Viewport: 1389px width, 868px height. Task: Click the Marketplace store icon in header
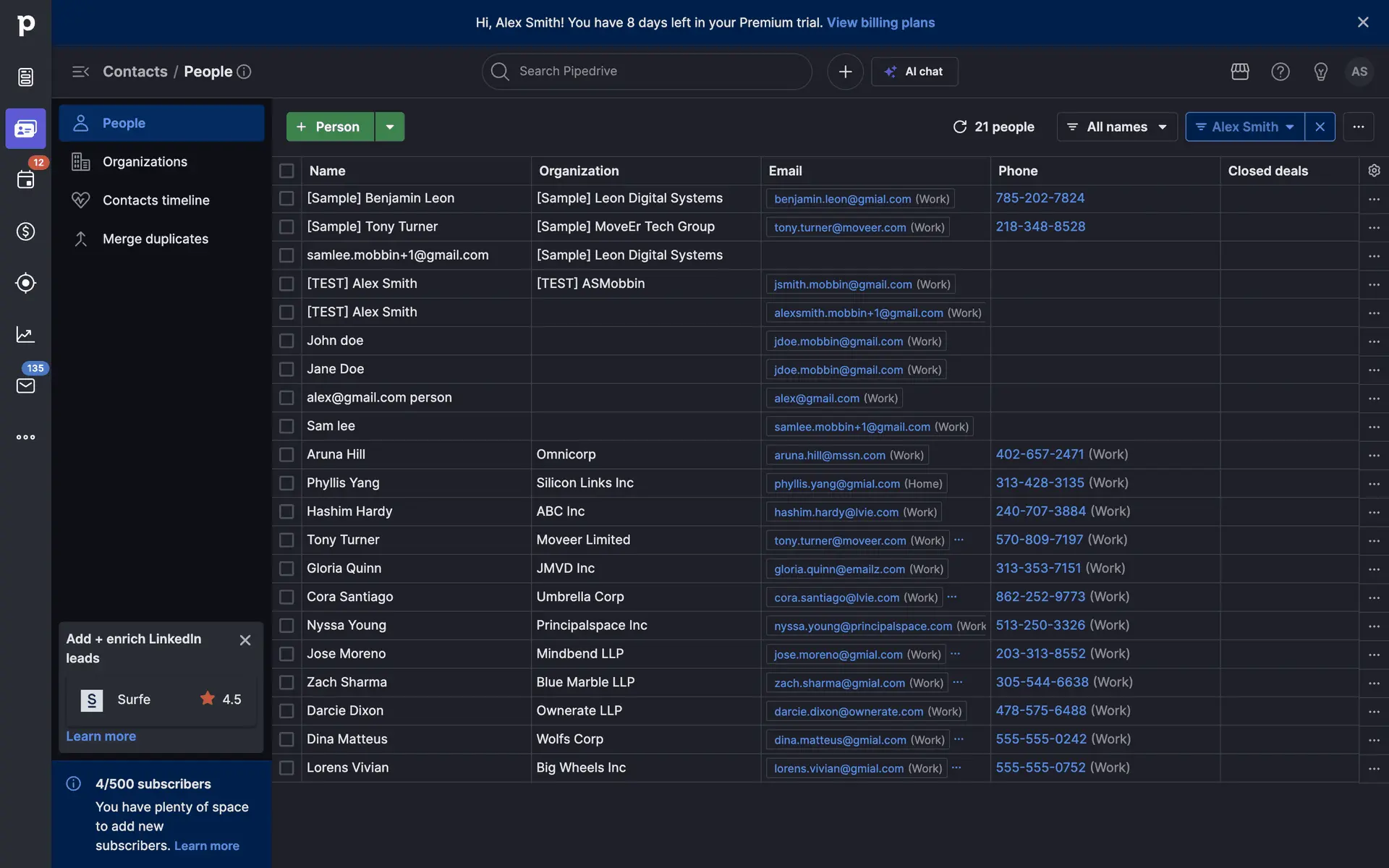tap(1240, 72)
